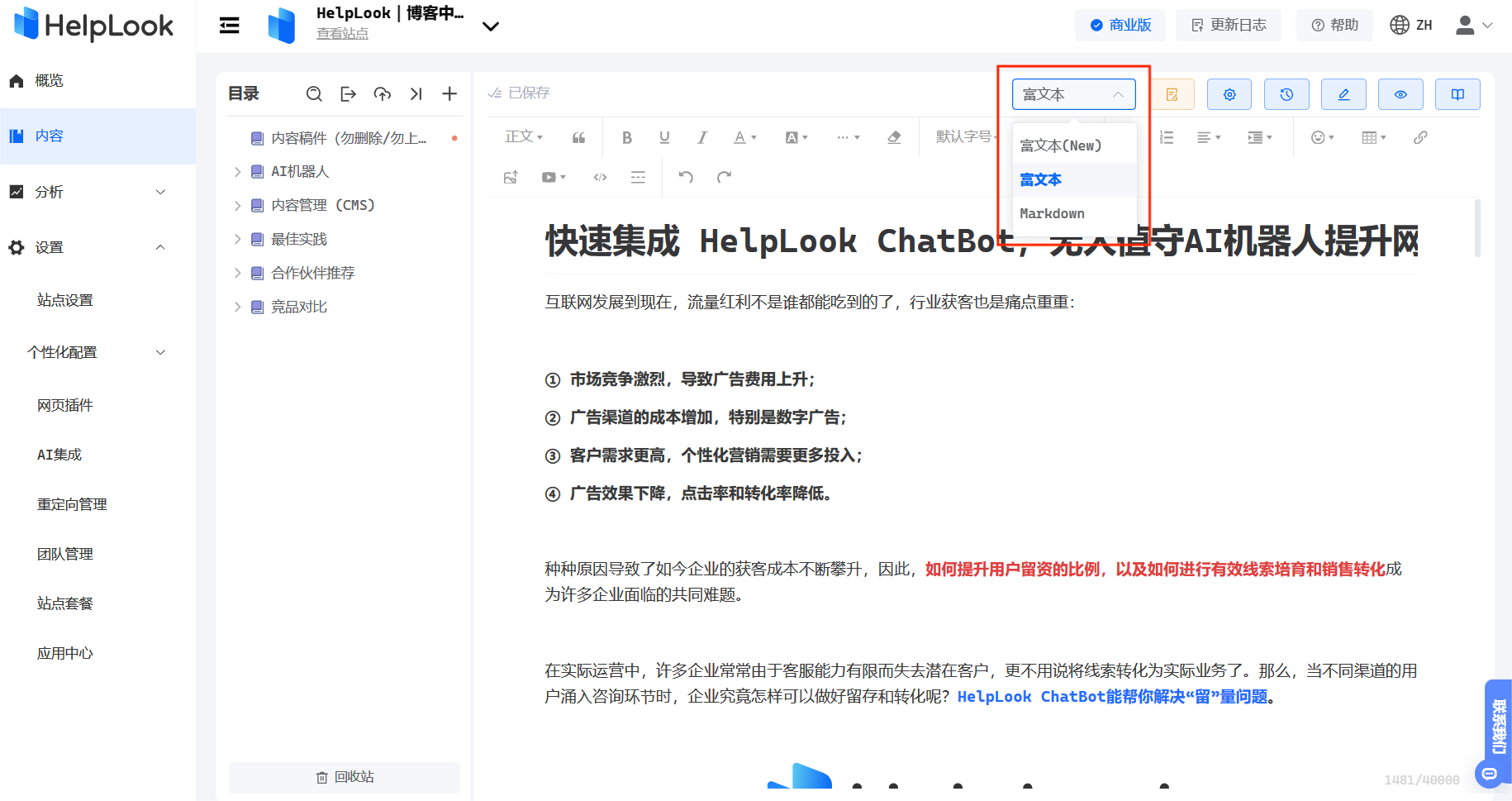Open the insert table dropdown

pyautogui.click(x=1374, y=137)
